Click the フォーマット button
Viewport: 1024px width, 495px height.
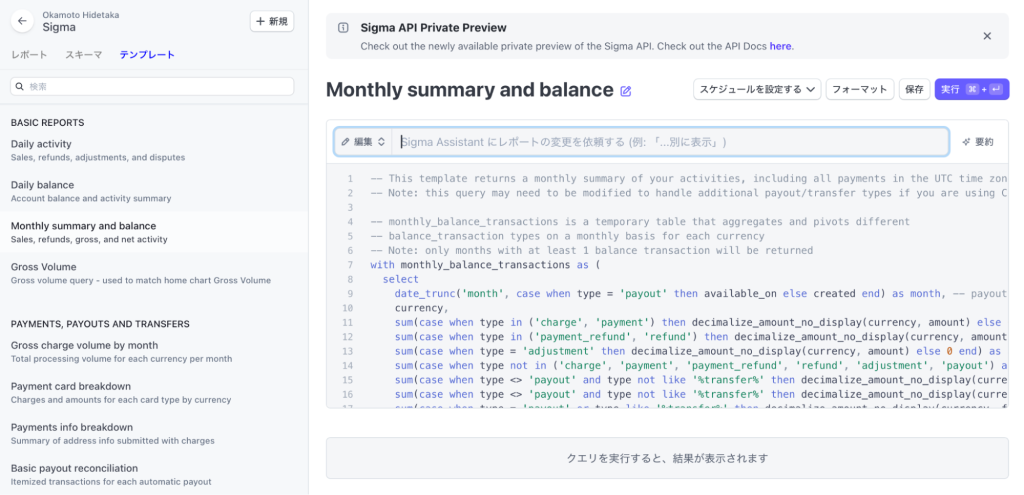click(x=860, y=89)
